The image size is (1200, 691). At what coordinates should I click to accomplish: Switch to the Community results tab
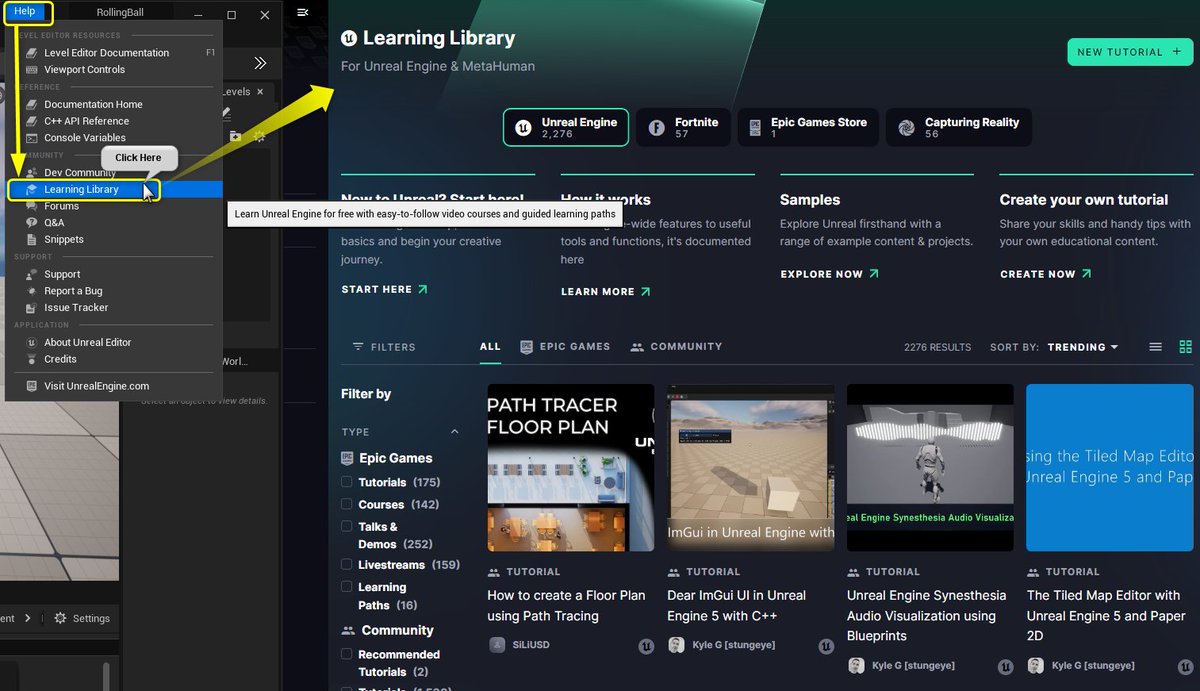pos(676,347)
